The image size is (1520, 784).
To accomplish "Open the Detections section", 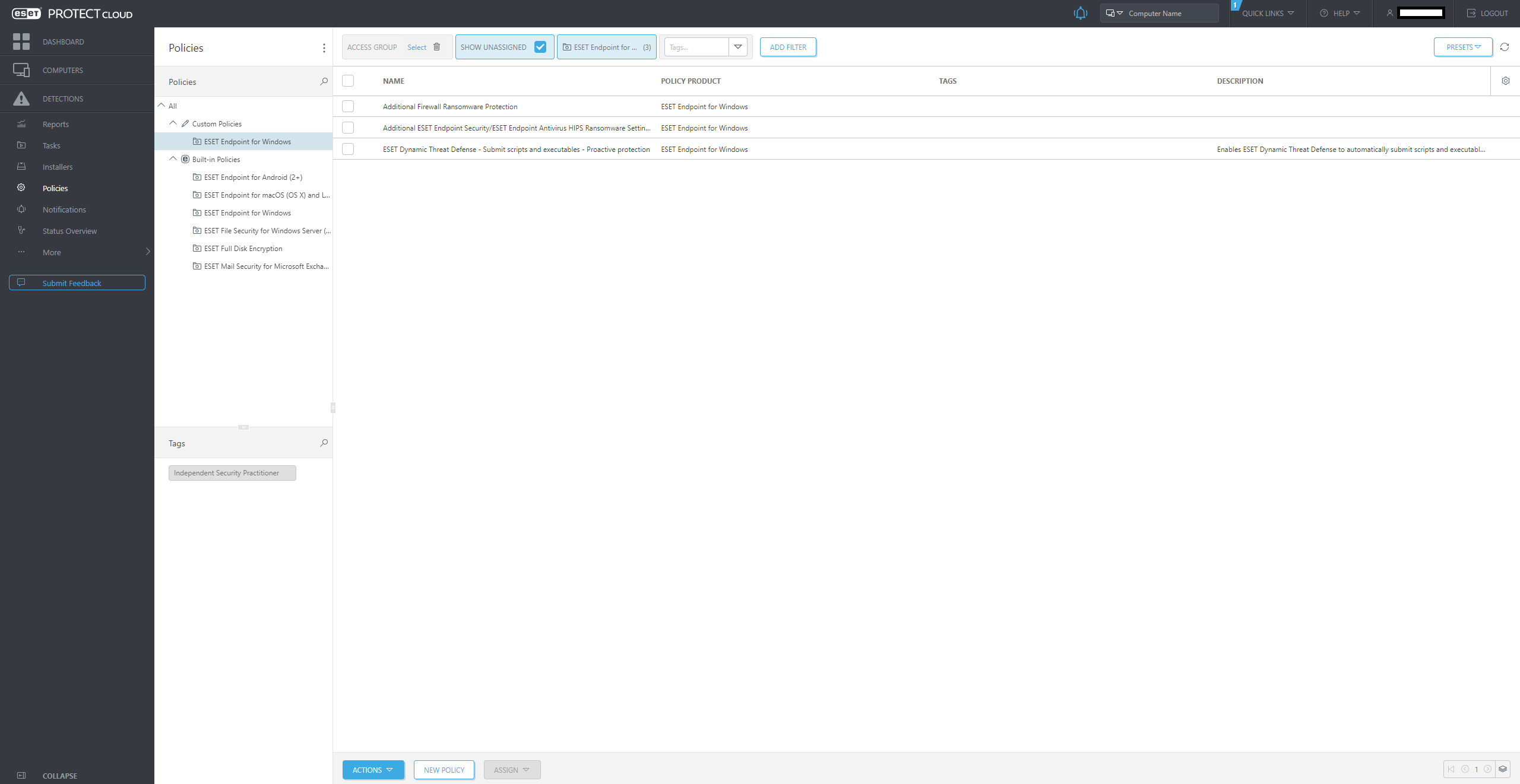I will (63, 99).
